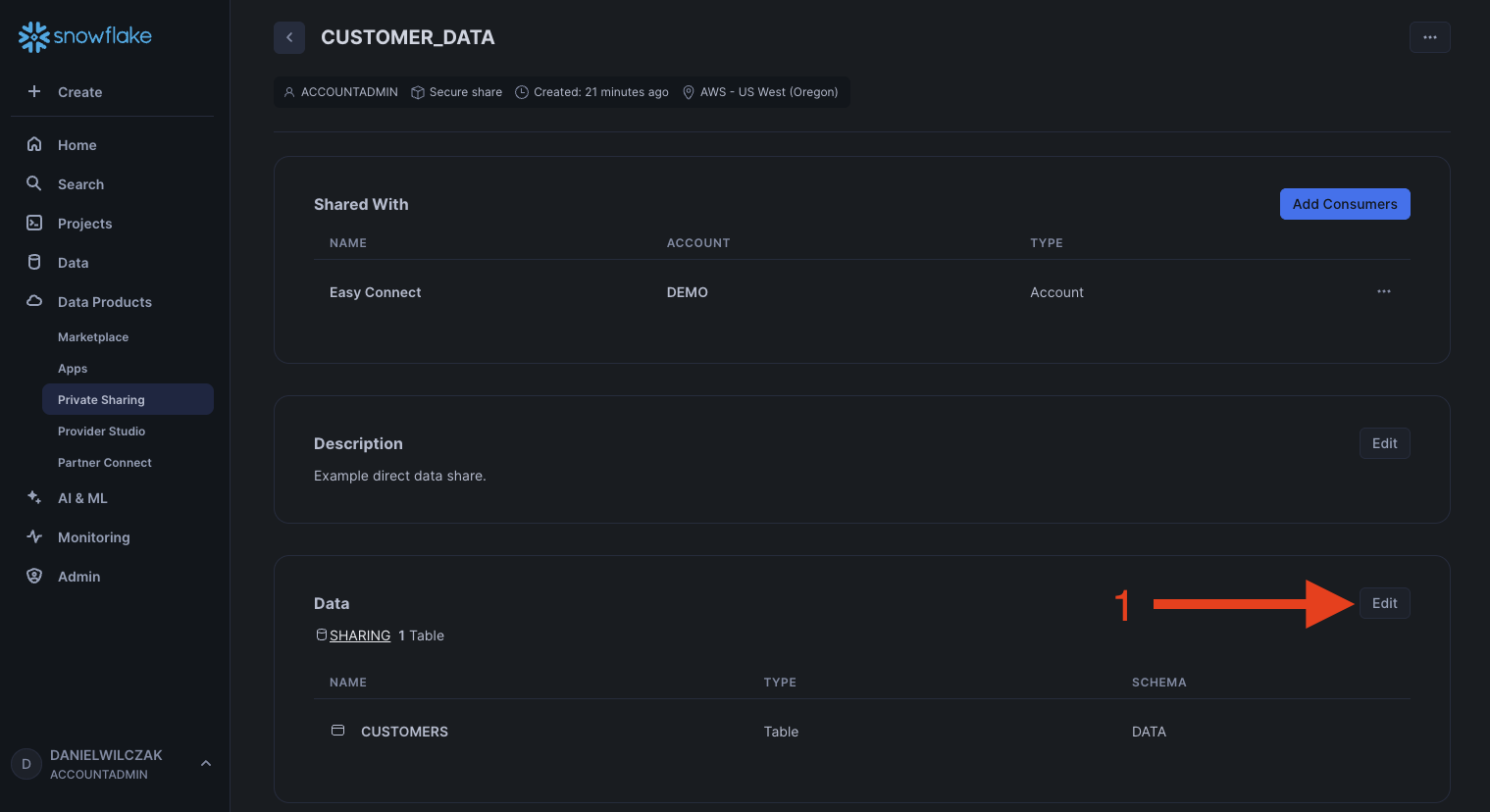Click the Data database icon
This screenshot has height=812, width=1490.
click(34, 262)
